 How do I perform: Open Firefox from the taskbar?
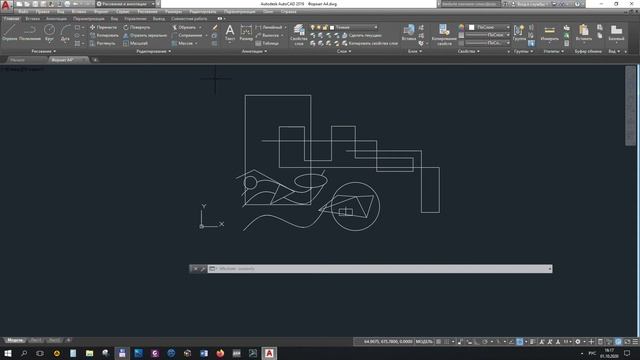point(220,353)
